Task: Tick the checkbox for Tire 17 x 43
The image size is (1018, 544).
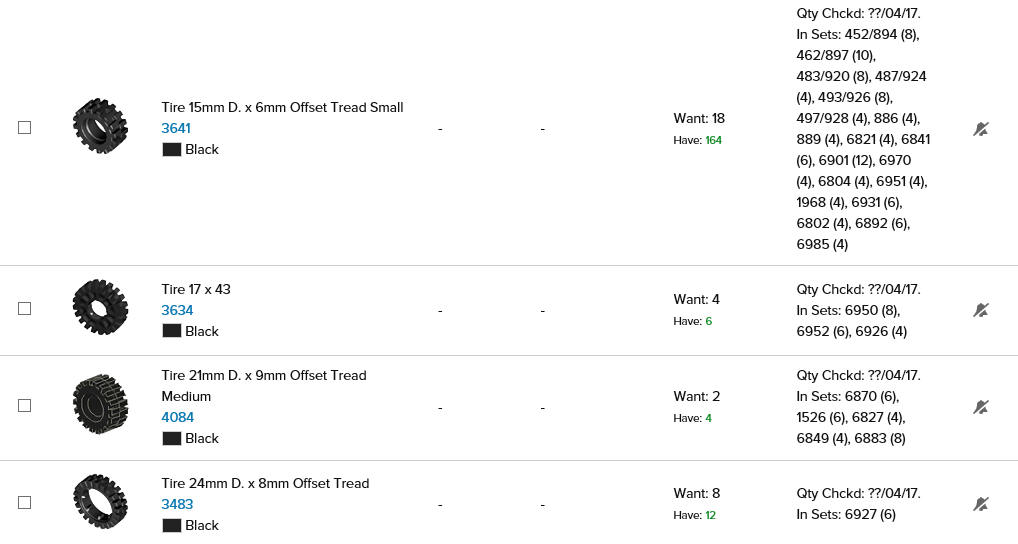Action: (25, 309)
